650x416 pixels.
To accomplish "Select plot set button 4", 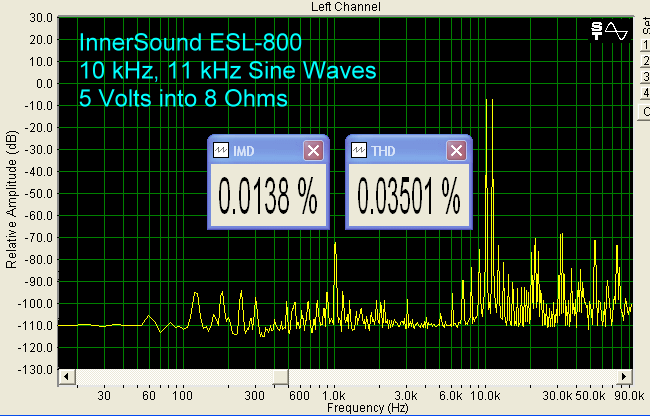I will (645, 93).
